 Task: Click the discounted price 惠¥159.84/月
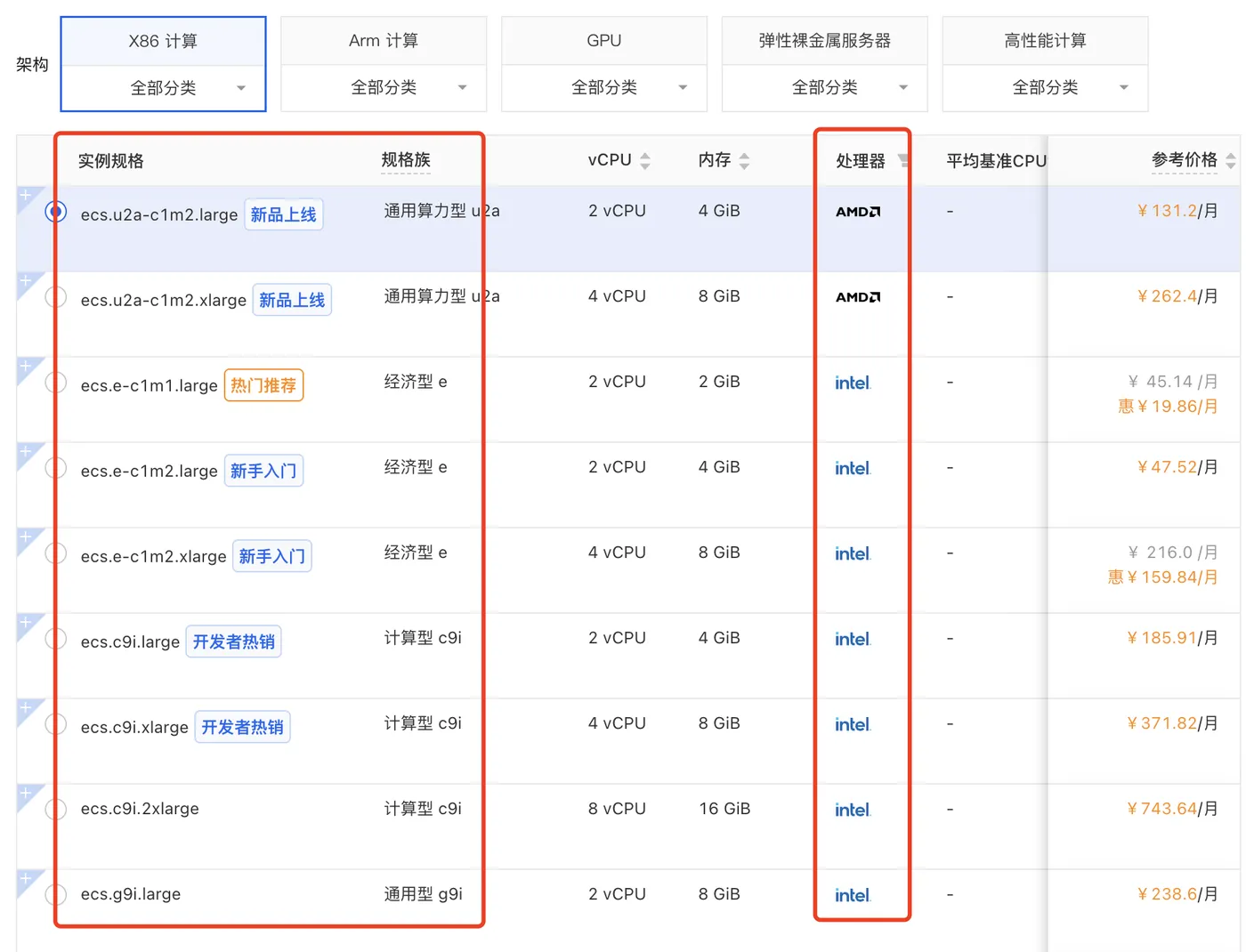(x=1163, y=577)
